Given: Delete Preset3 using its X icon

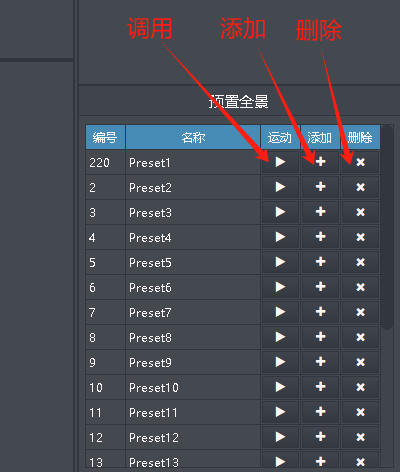Looking at the screenshot, I should click(360, 212).
